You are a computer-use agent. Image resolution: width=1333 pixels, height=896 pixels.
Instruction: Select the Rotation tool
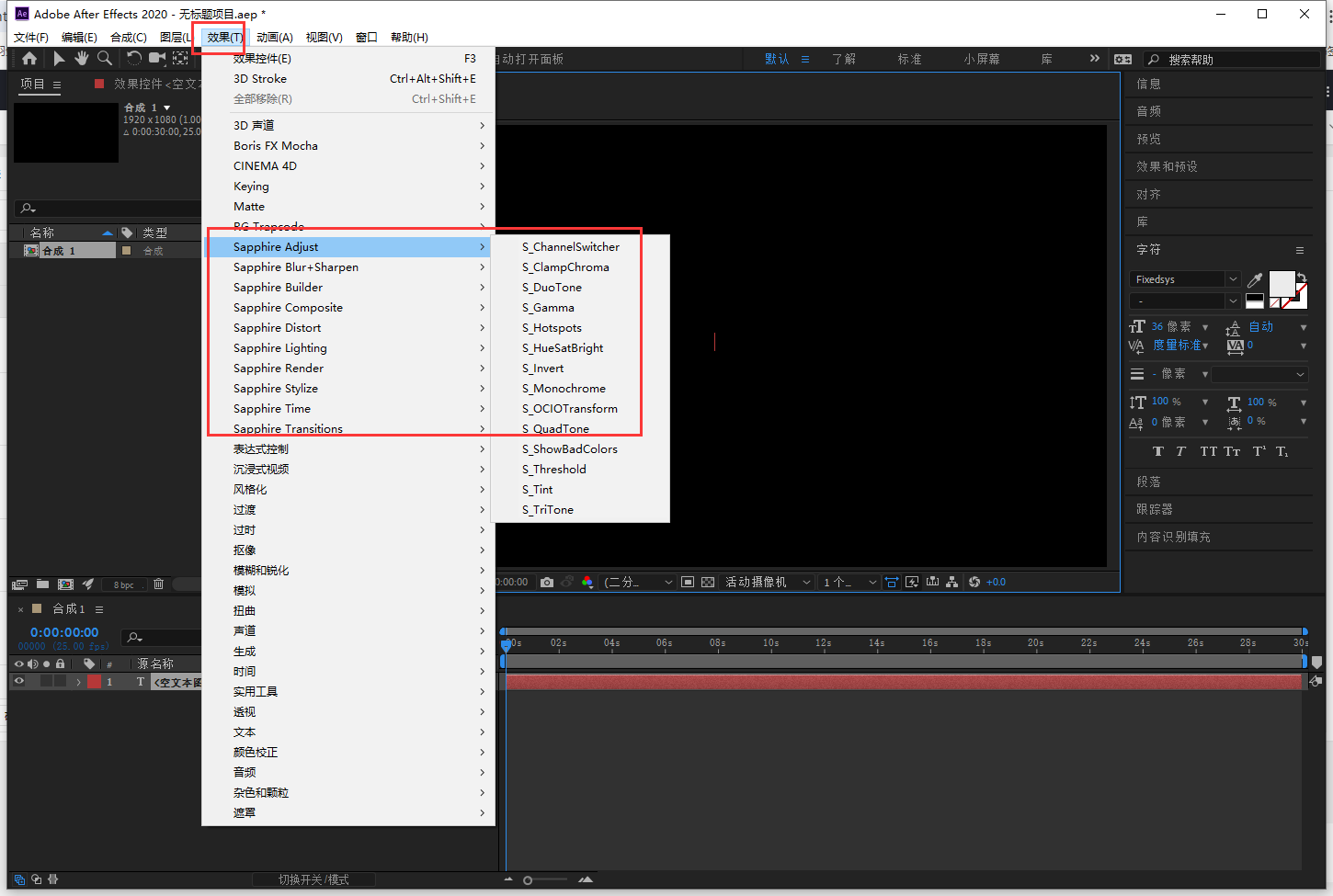coord(134,59)
